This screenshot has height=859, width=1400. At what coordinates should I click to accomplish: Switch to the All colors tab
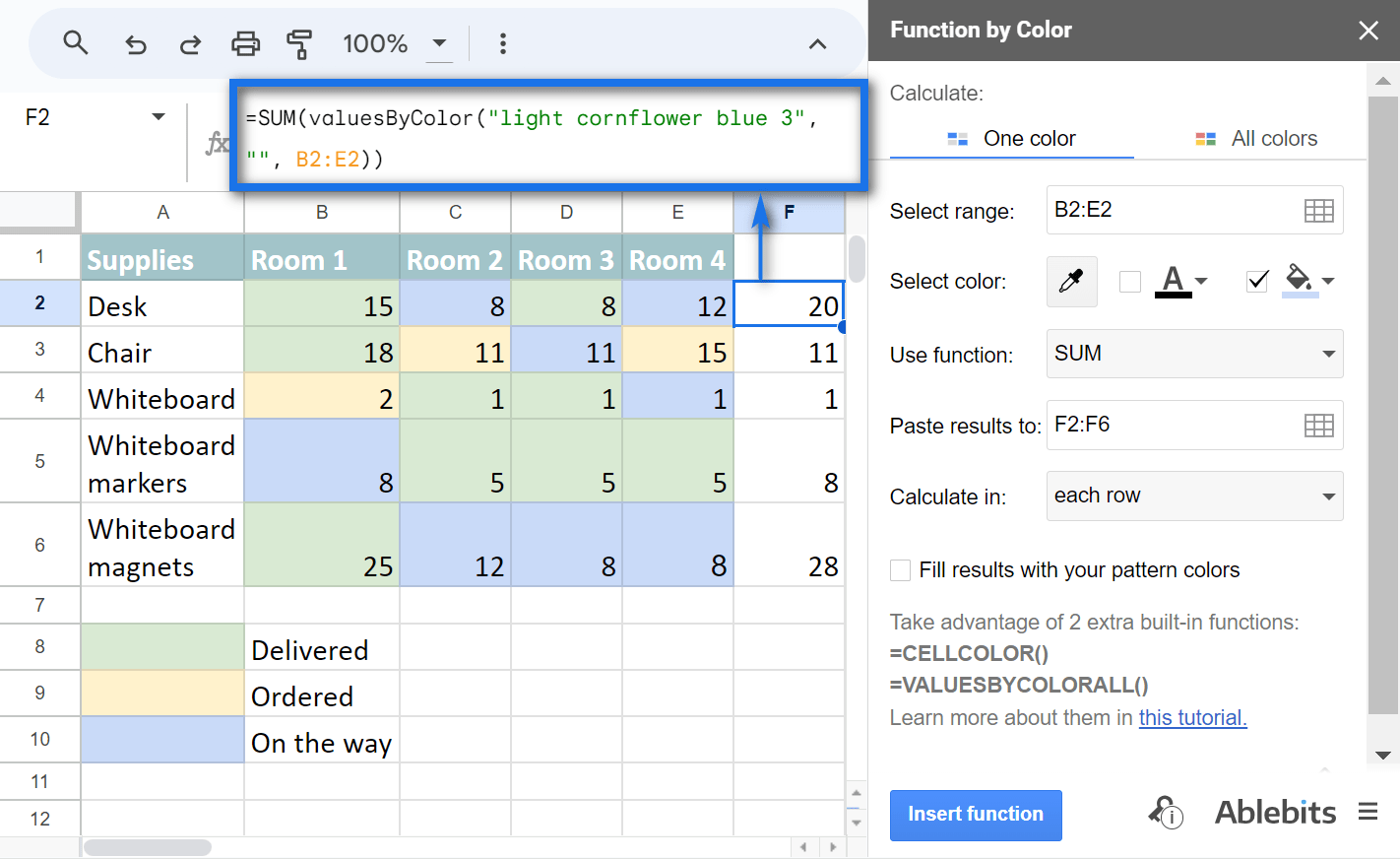click(x=1255, y=138)
